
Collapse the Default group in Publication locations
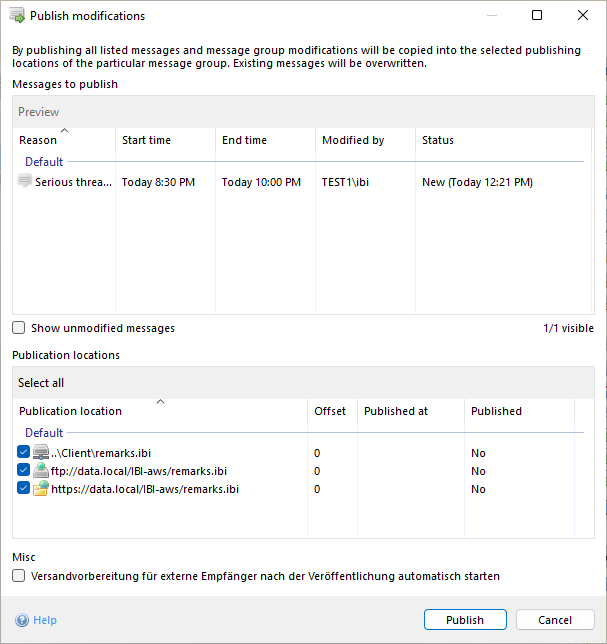tap(44, 433)
